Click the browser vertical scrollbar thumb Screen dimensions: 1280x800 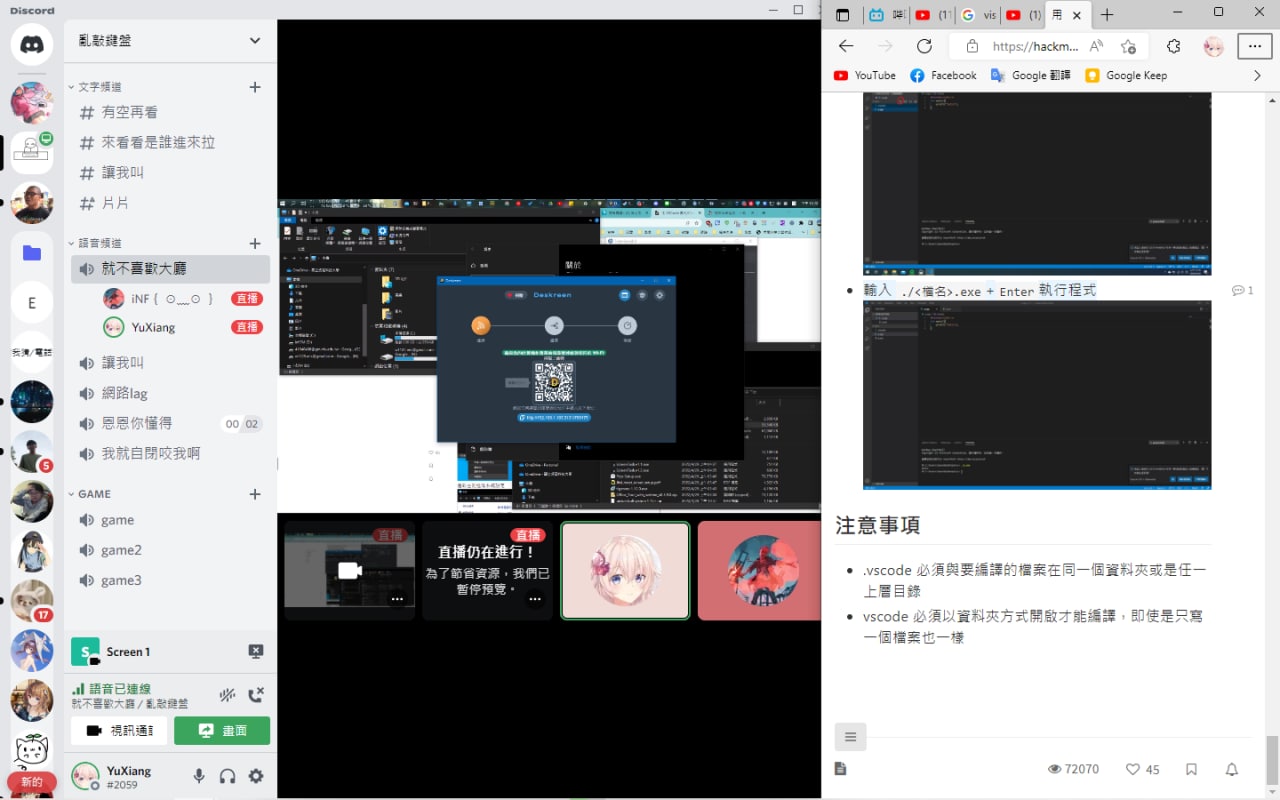[1272, 761]
